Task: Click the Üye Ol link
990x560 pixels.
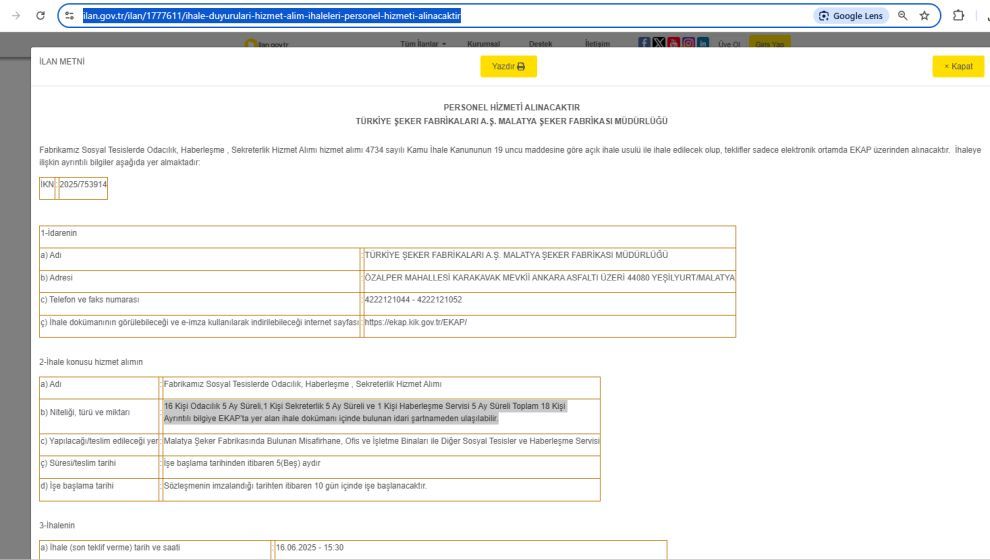Action: click(729, 44)
